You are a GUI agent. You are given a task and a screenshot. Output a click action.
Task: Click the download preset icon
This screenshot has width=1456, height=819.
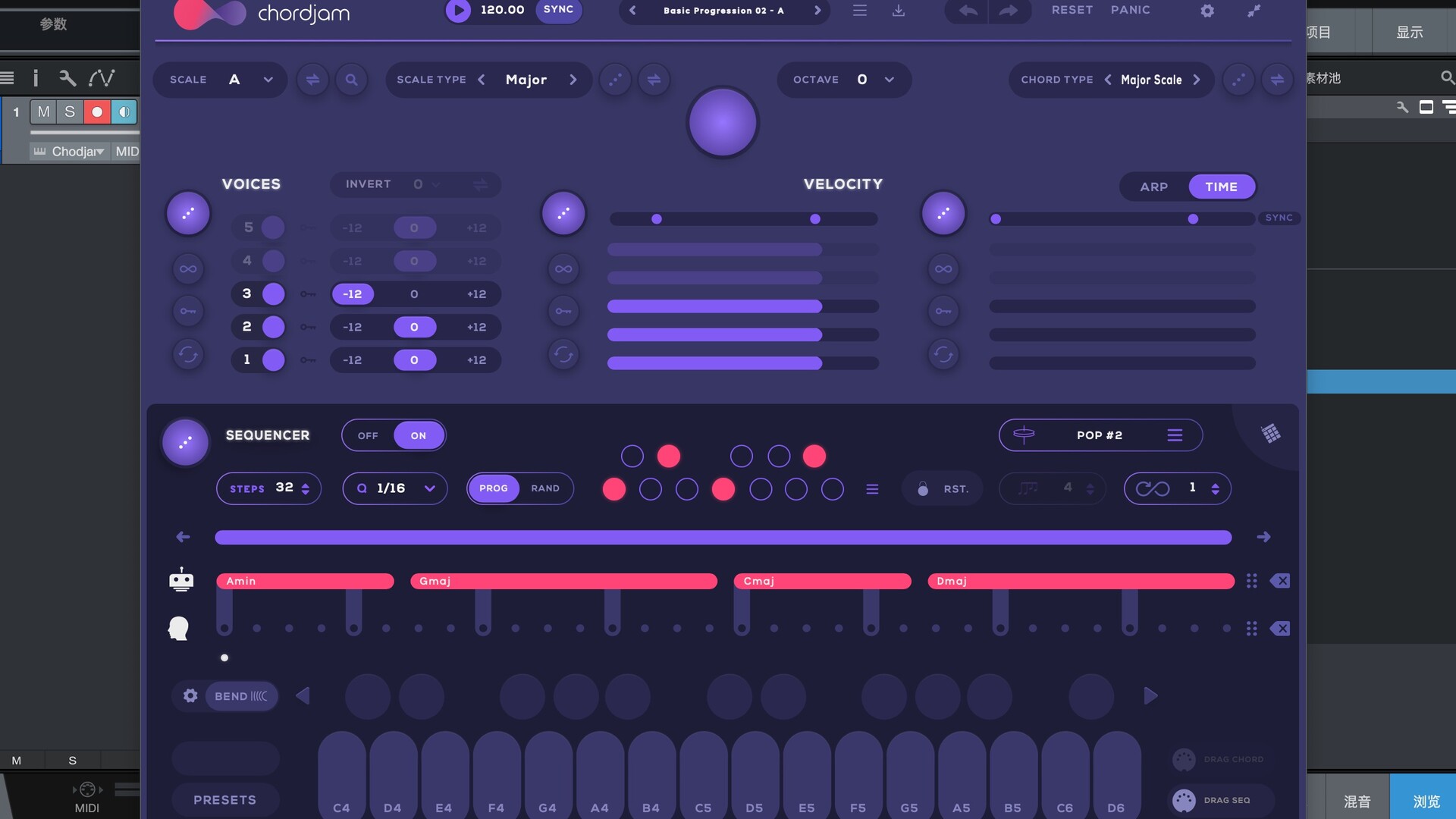pyautogui.click(x=899, y=11)
